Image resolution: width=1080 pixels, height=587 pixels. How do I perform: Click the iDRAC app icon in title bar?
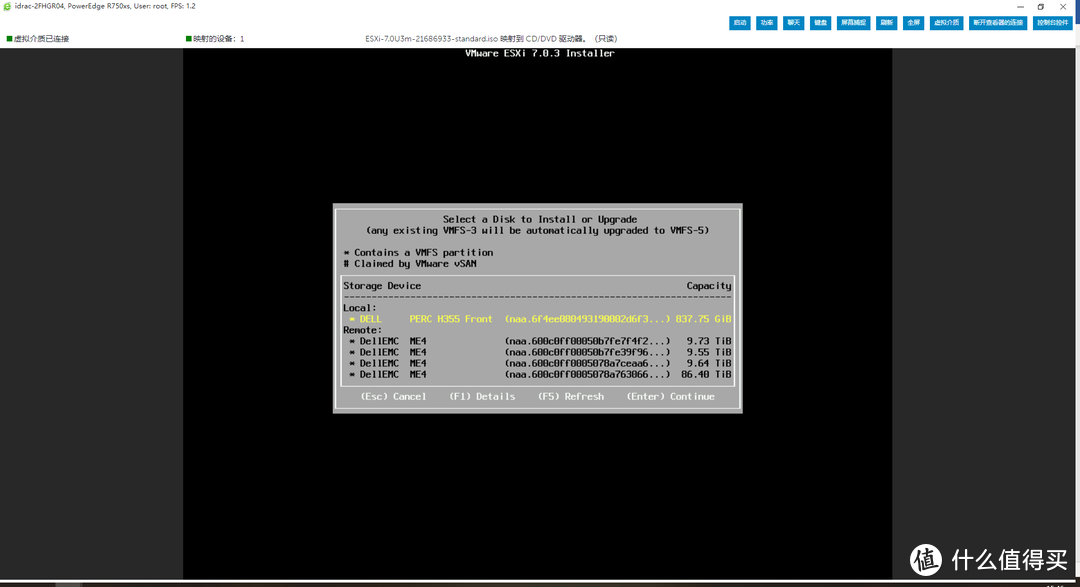click(7, 6)
